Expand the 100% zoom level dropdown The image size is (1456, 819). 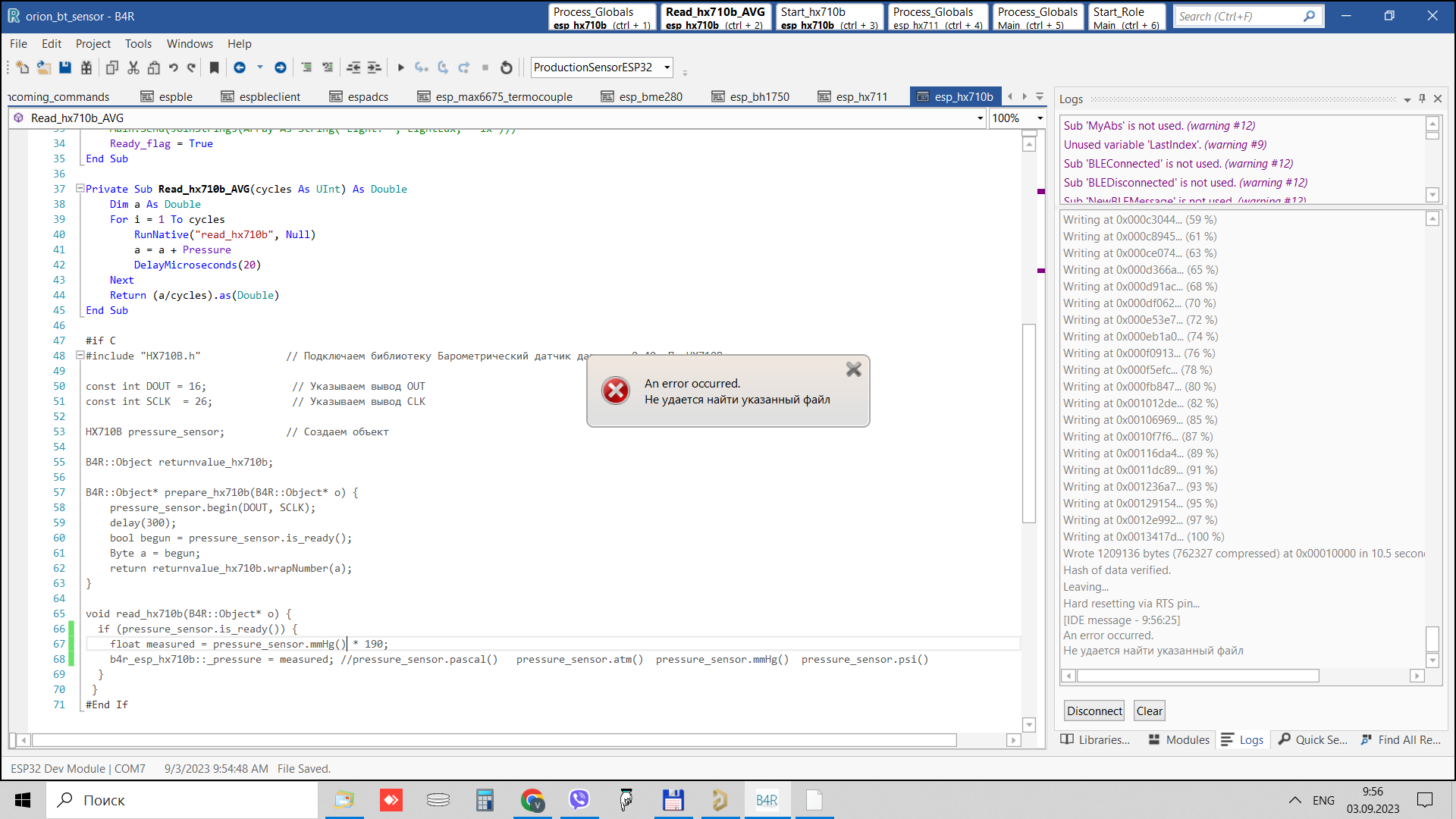(x=1040, y=118)
